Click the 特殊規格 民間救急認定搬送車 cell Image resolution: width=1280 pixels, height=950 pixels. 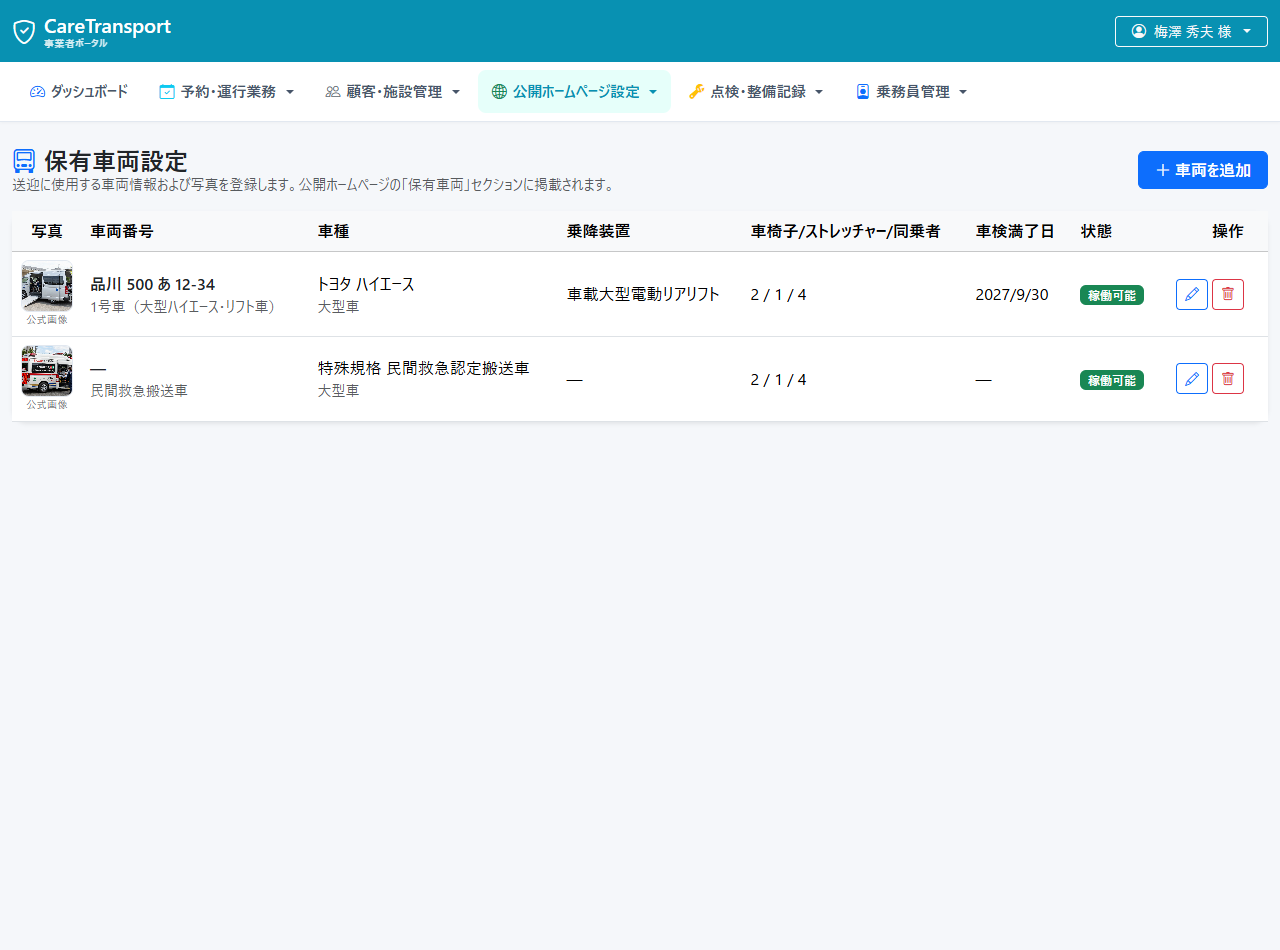[423, 368]
